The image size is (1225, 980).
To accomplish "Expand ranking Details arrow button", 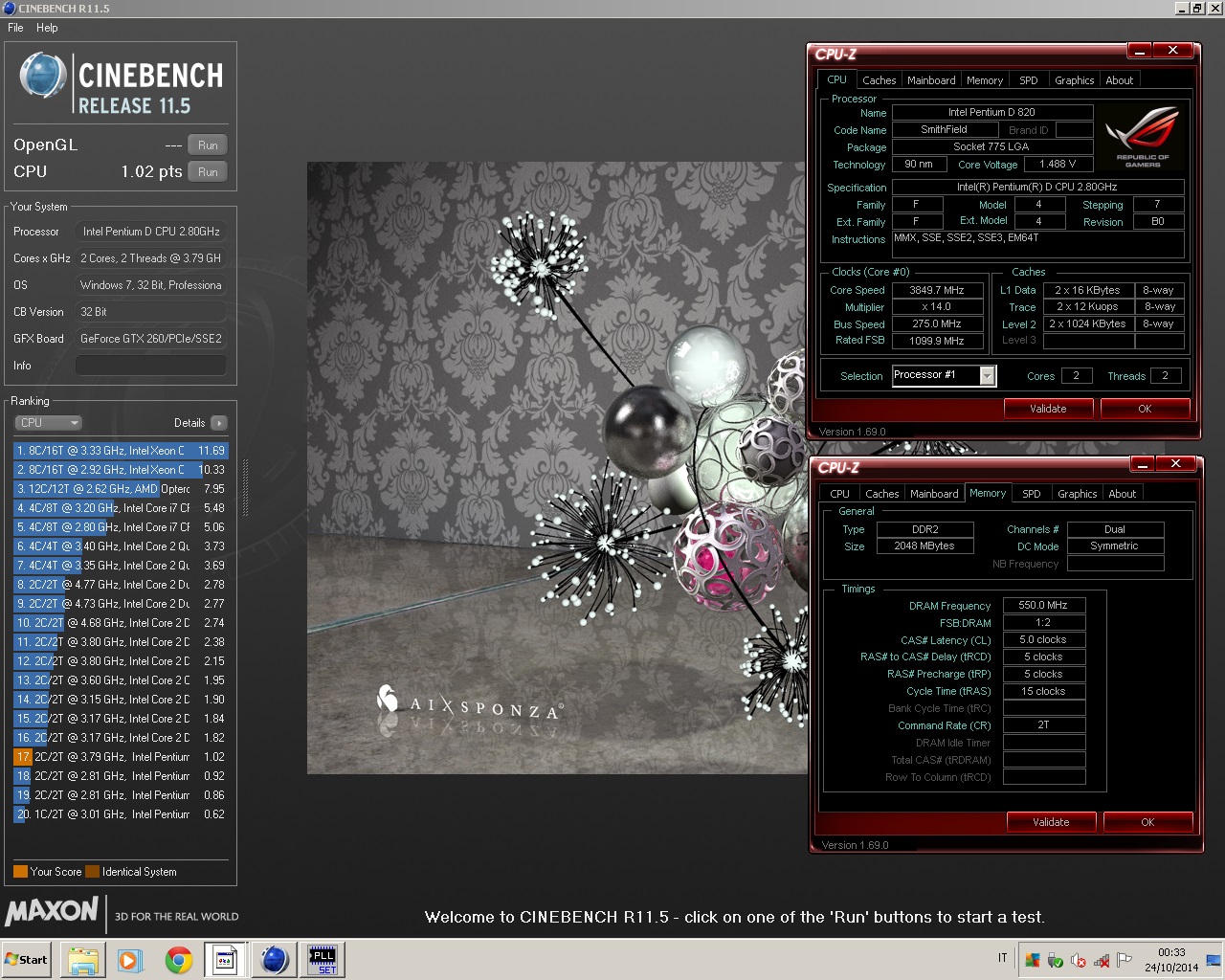I will coord(219,423).
